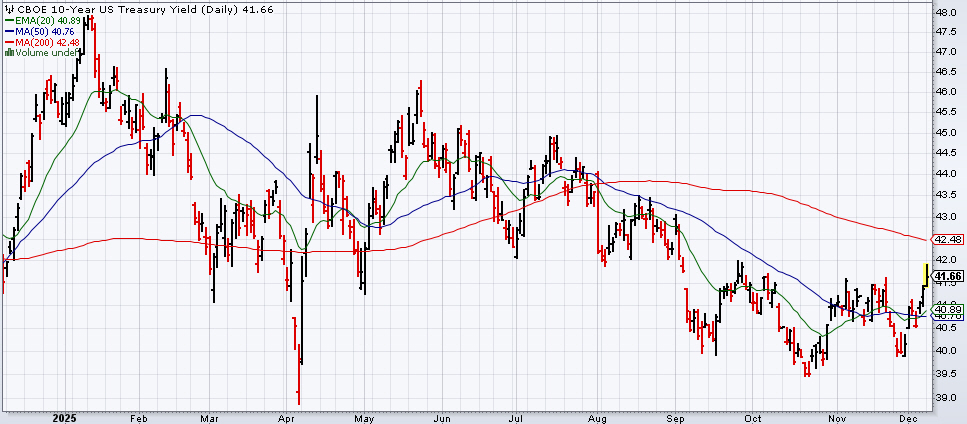Click the green 40.89 price tag on right axis
Screen dimensions: 967x424
tap(947, 309)
